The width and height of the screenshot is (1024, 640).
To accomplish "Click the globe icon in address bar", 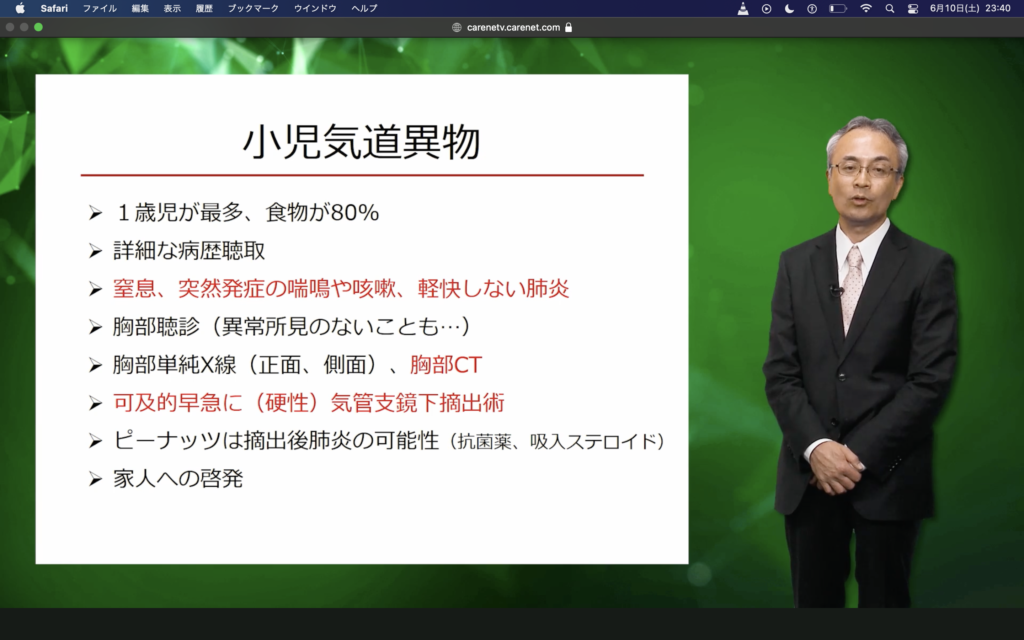I will pos(457,27).
